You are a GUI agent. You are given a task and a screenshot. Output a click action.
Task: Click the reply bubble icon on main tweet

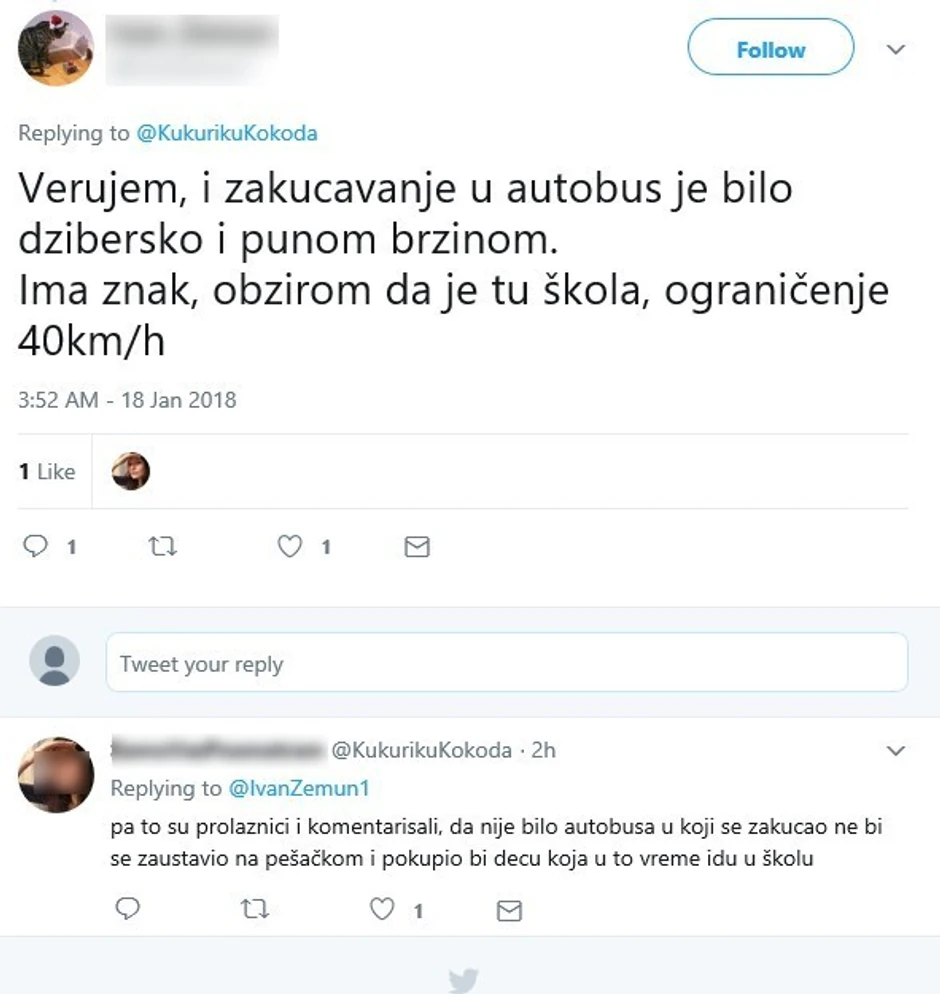(35, 546)
